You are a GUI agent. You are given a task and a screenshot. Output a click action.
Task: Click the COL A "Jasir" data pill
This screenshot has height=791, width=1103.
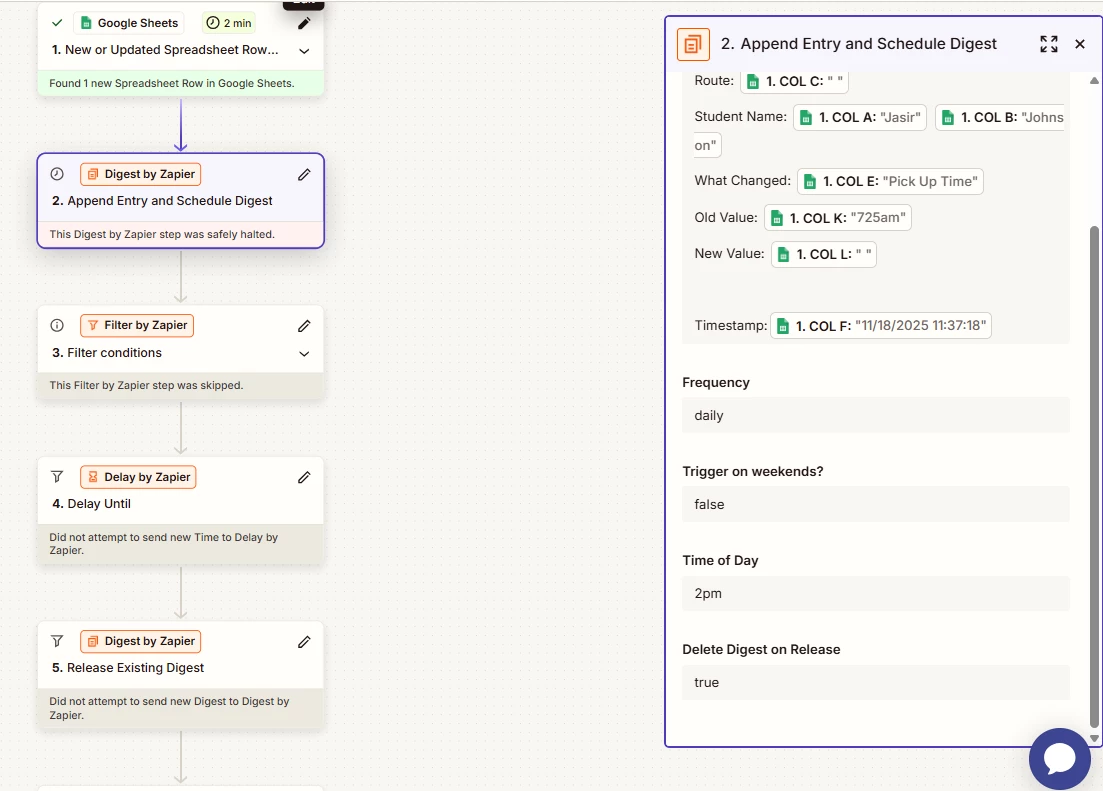coord(860,118)
